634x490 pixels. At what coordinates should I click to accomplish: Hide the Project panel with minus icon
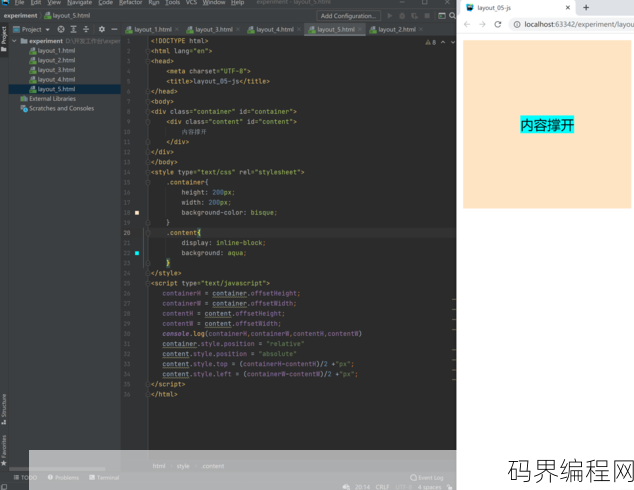(114, 29)
